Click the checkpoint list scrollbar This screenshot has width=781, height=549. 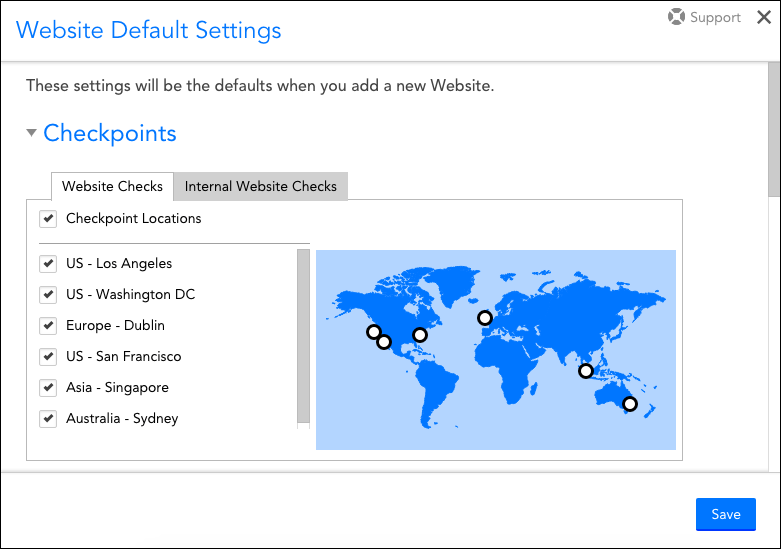tap(303, 335)
